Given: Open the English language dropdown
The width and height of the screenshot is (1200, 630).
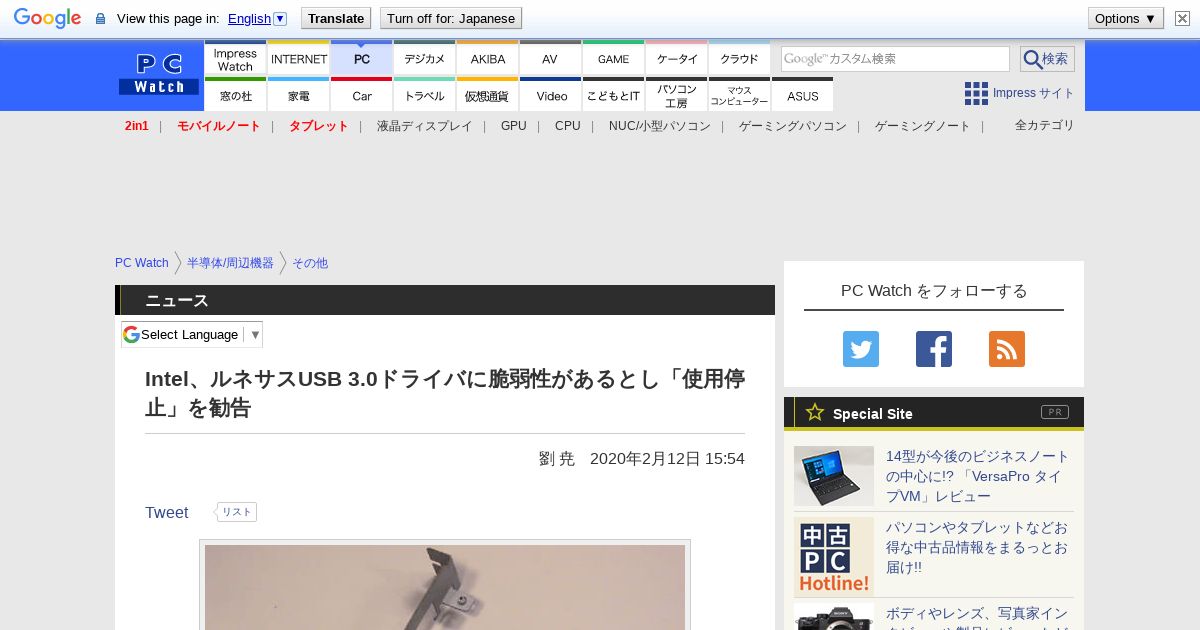Looking at the screenshot, I should point(257,18).
